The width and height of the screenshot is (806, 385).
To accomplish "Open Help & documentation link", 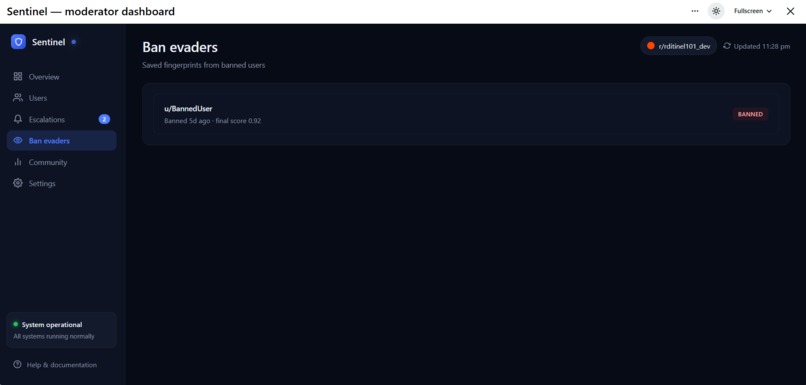I will pos(55,364).
